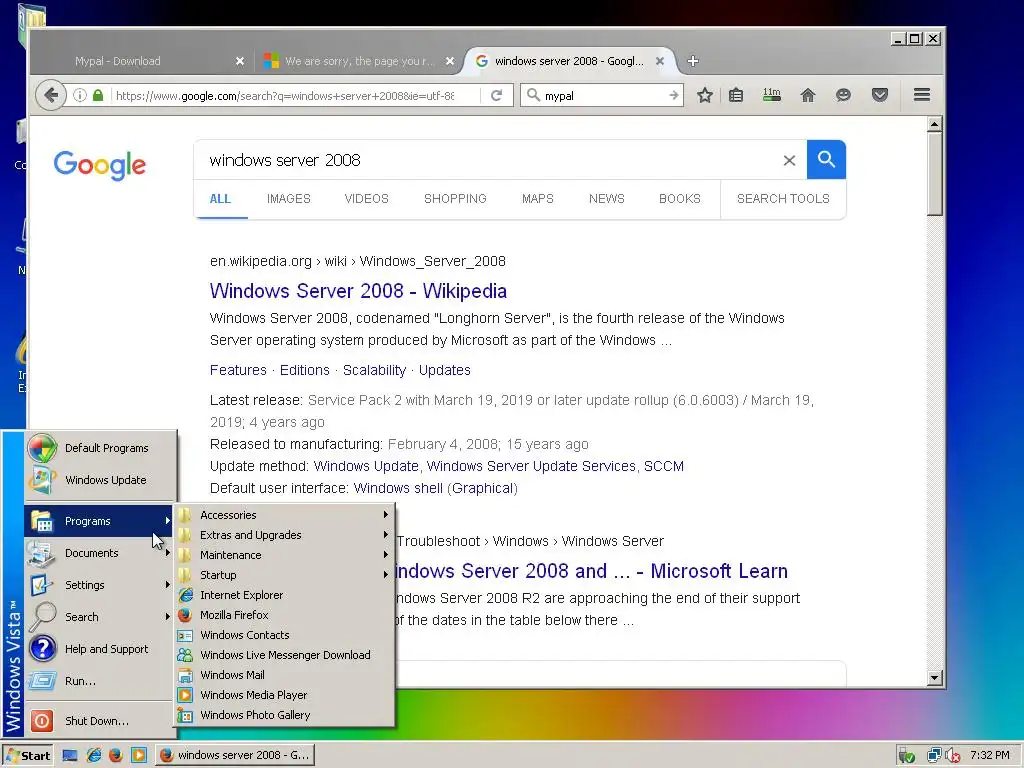Open Windows Photo Gallery menu entry
This screenshot has width=1024, height=768.
pos(285,715)
